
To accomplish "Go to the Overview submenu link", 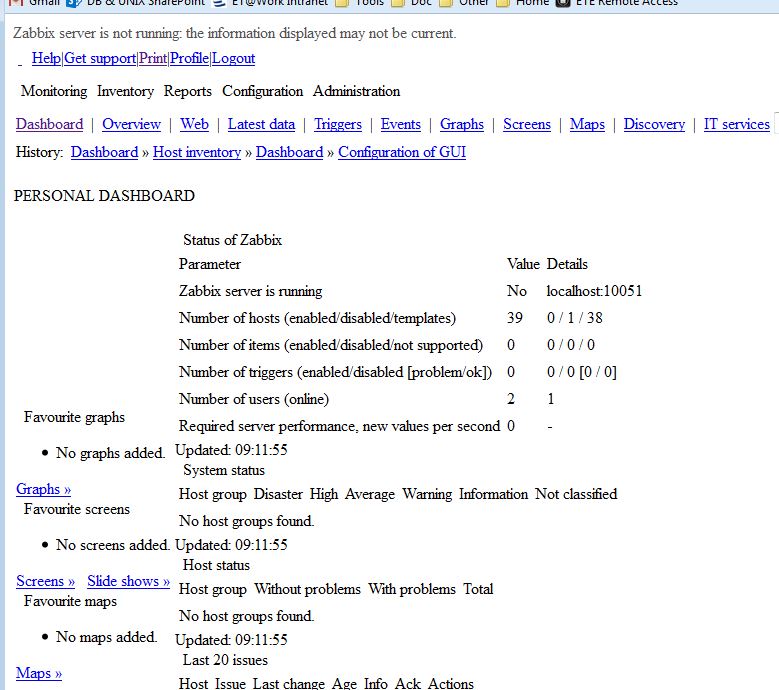I will point(132,124).
